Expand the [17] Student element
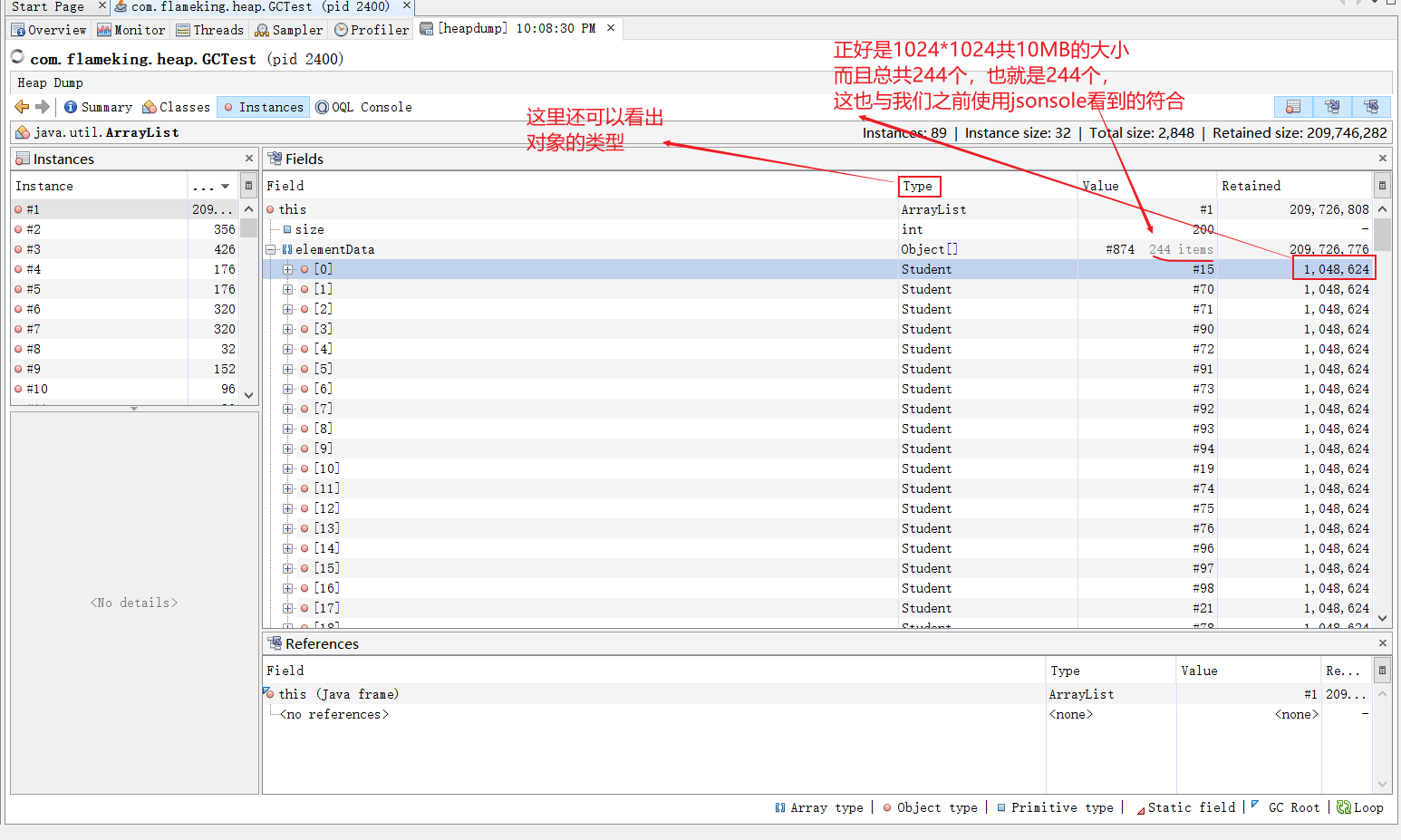This screenshot has width=1401, height=840. point(287,608)
